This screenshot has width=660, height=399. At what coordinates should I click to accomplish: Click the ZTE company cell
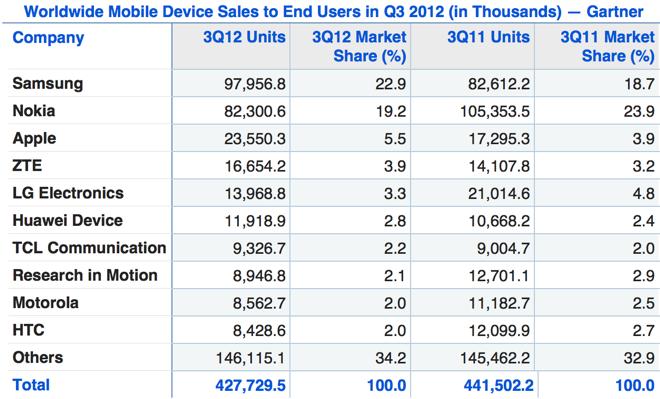coord(27,165)
